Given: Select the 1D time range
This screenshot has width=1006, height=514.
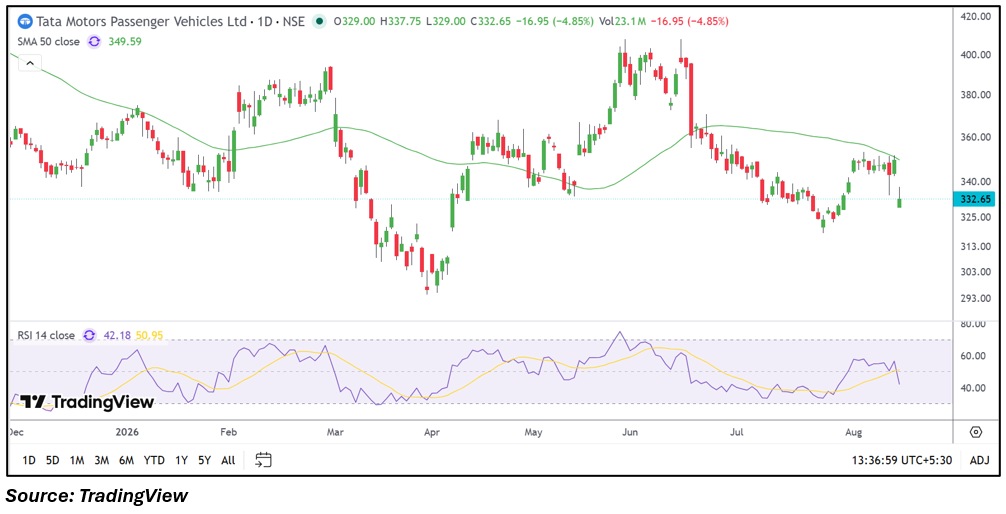Looking at the screenshot, I should pyautogui.click(x=29, y=460).
